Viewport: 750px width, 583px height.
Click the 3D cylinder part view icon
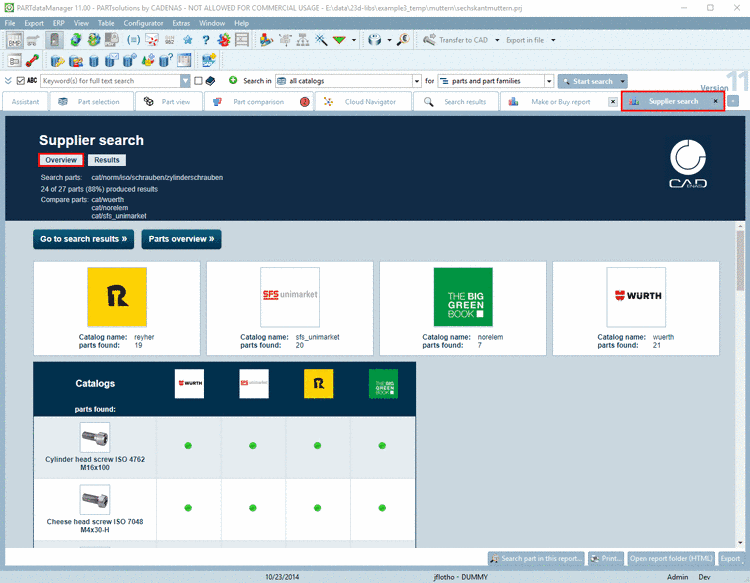click(x=375, y=40)
